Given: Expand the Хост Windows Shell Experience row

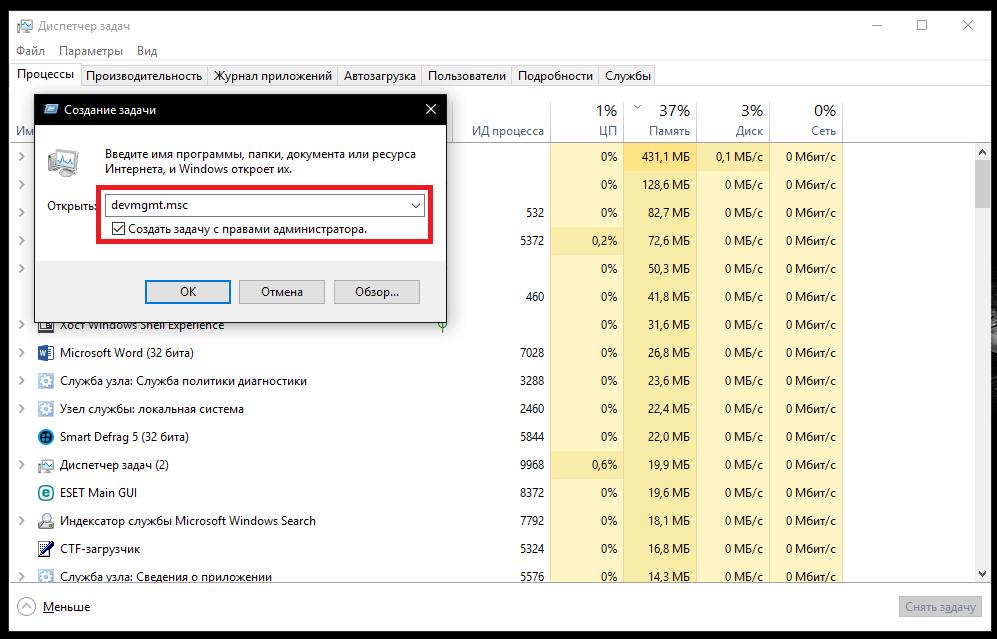Looking at the screenshot, I should click(x=22, y=325).
